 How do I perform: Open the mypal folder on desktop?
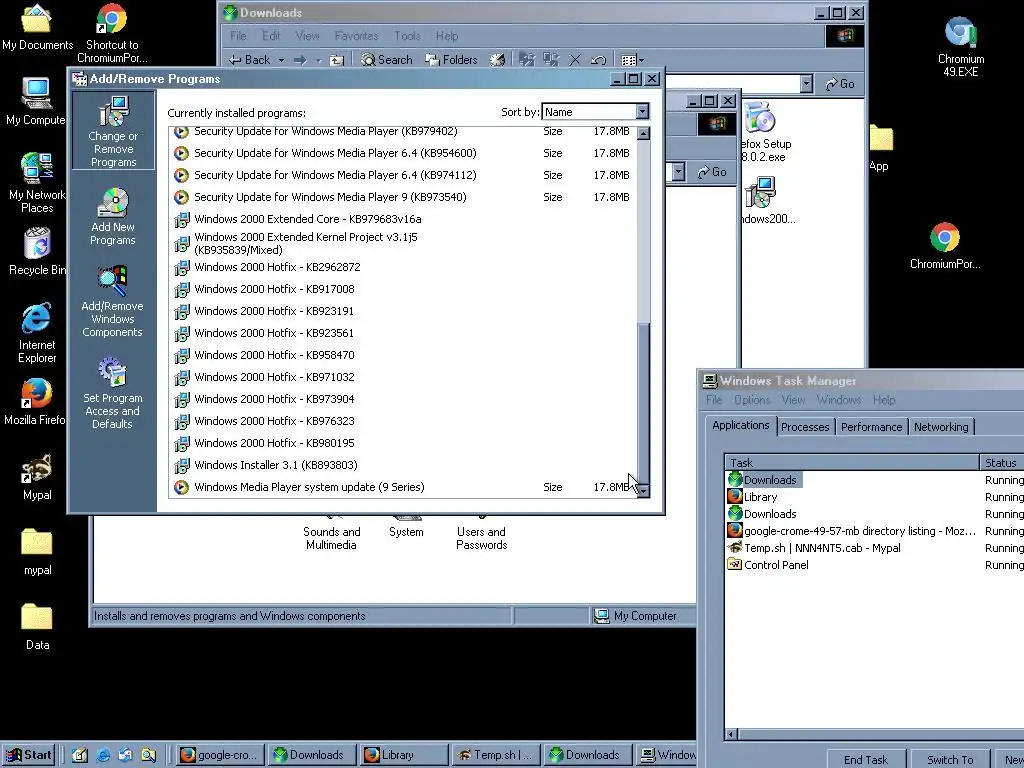tap(37, 552)
